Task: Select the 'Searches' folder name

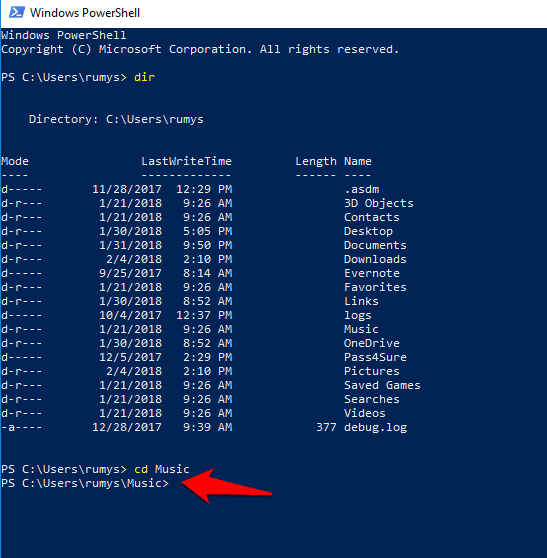Action: pos(372,399)
